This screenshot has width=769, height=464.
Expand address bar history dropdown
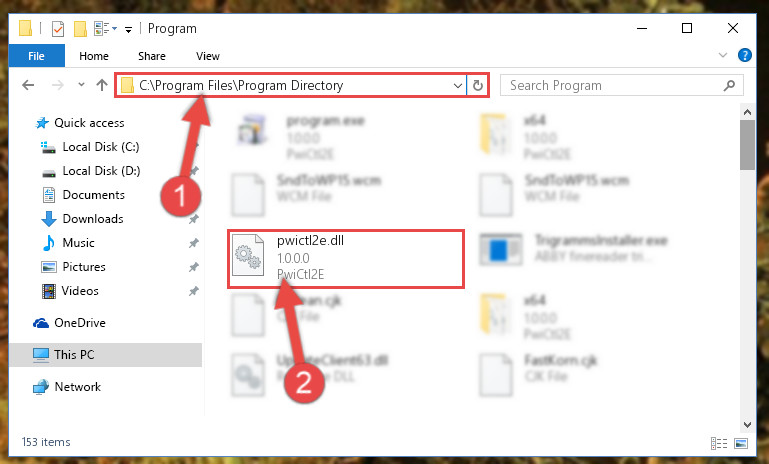point(458,86)
